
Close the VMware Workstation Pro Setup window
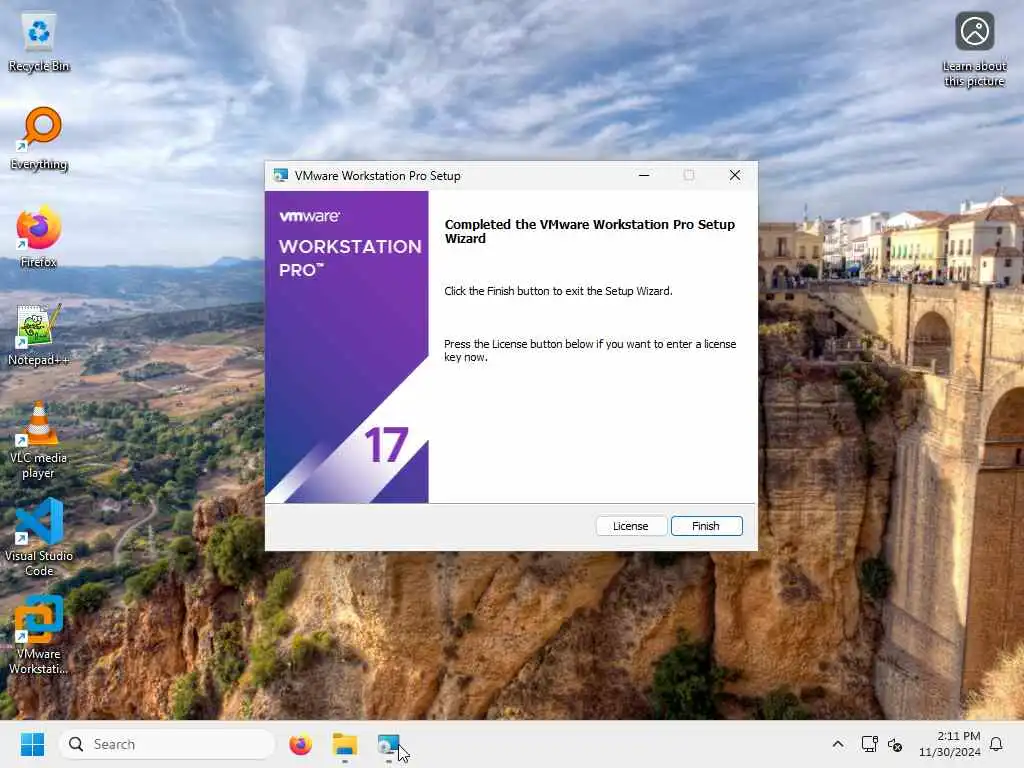coord(735,175)
